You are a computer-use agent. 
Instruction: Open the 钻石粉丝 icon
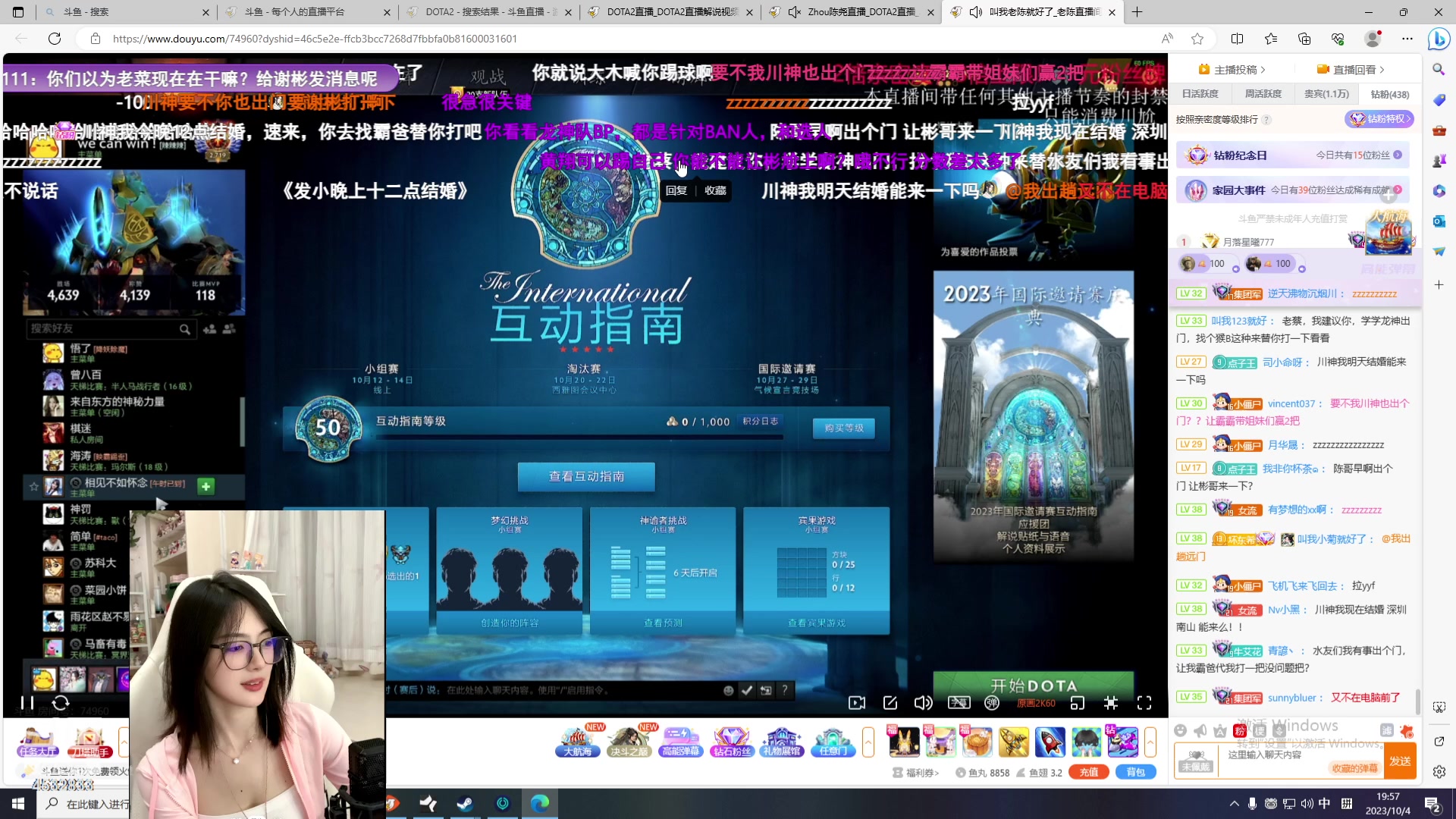732,742
